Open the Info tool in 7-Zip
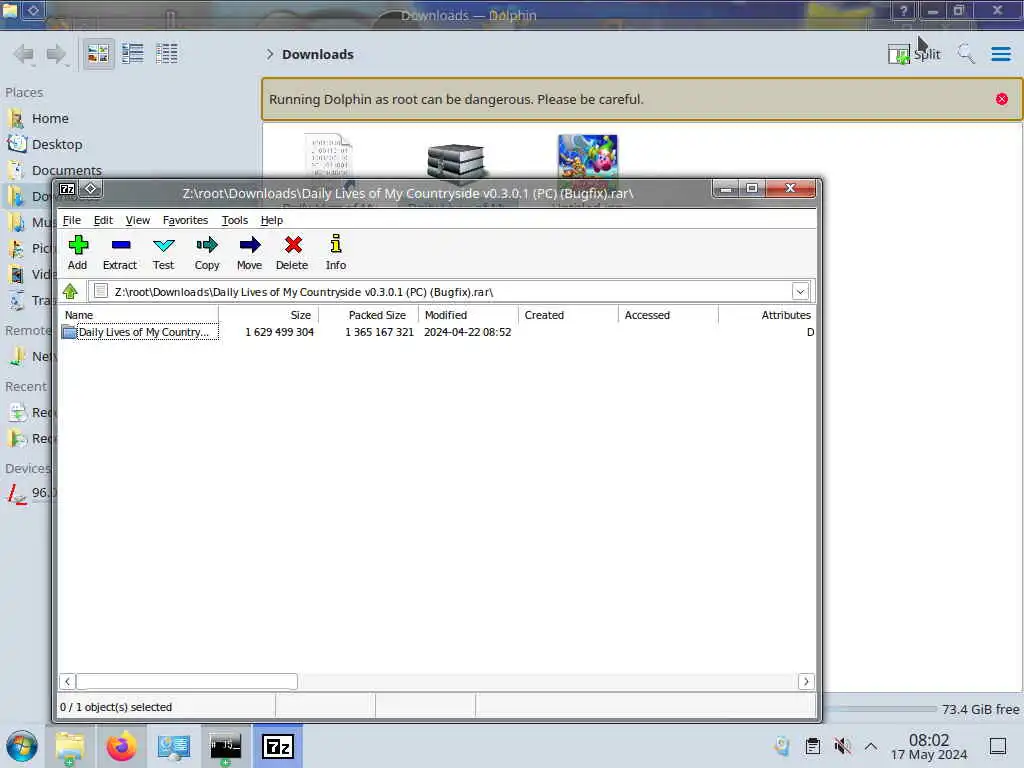1024x768 pixels. [336, 253]
